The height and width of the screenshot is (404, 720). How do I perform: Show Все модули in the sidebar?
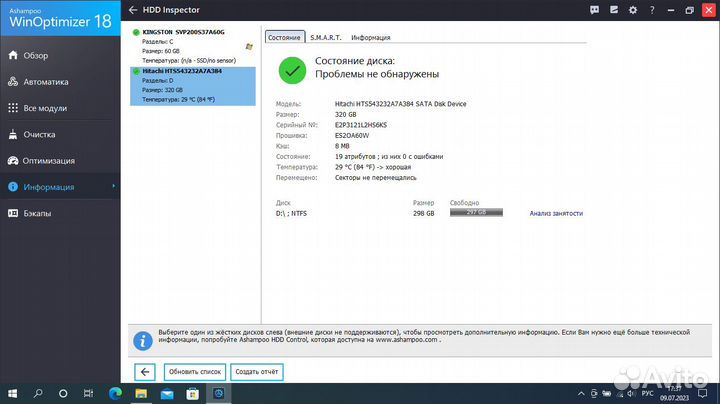60,108
